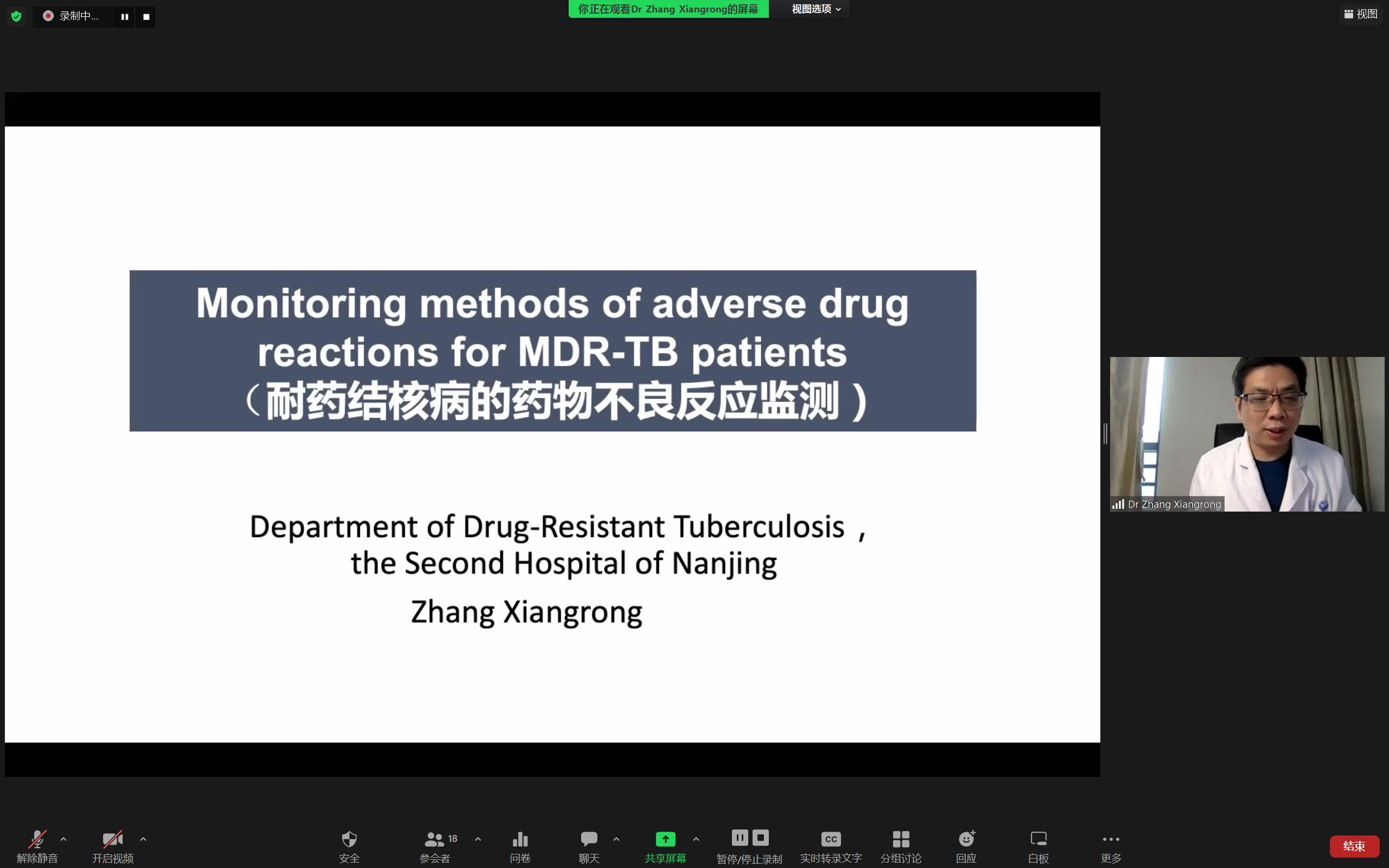Click the green screen-sharing banner for Dr Zhang Xiangrong
The image size is (1389, 868).
tap(668, 9)
